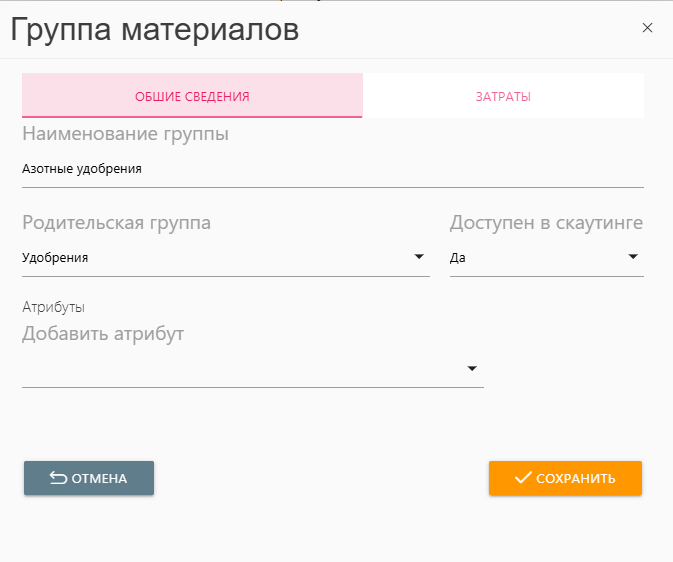
Task: Expand the Добавить атрибут dropdown arrow
Action: pyautogui.click(x=472, y=369)
